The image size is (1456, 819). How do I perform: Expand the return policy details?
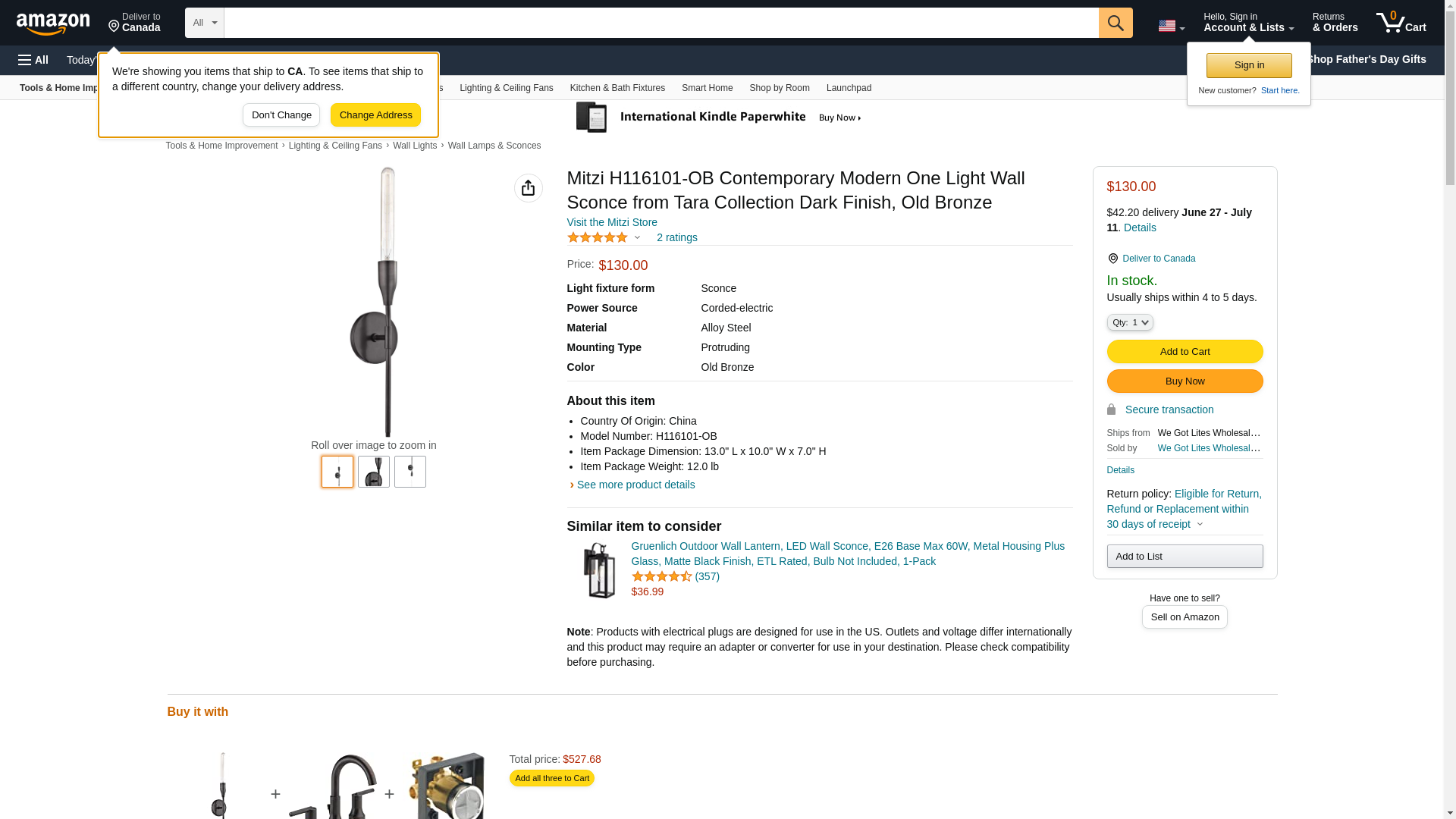tap(1199, 524)
